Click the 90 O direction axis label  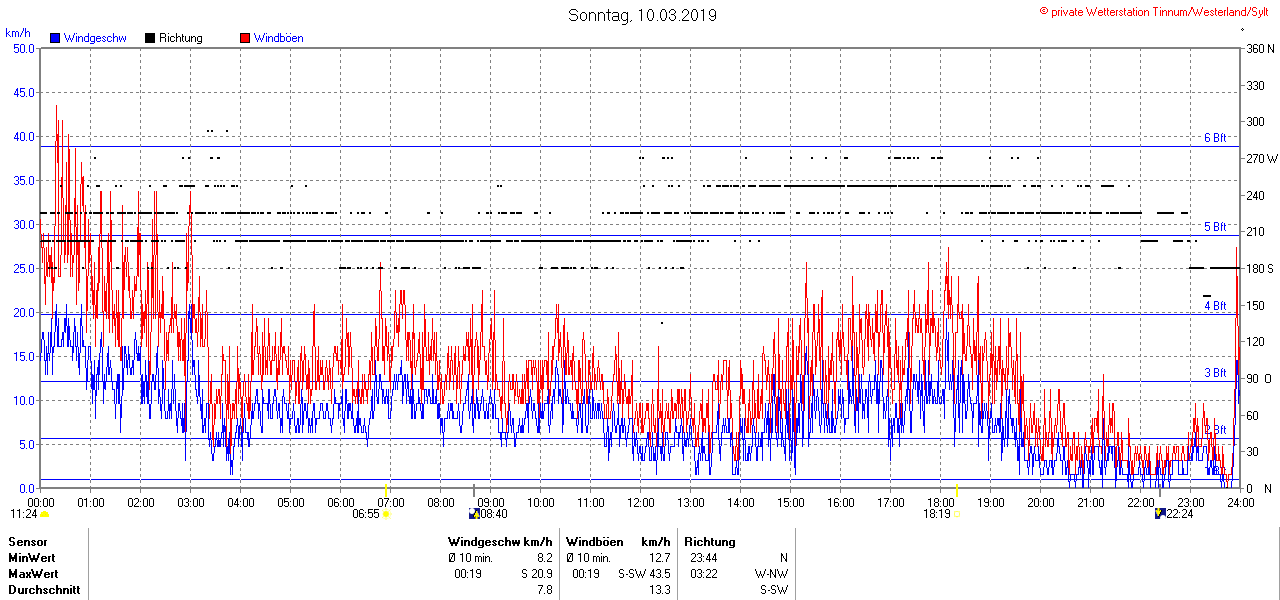1260,378
